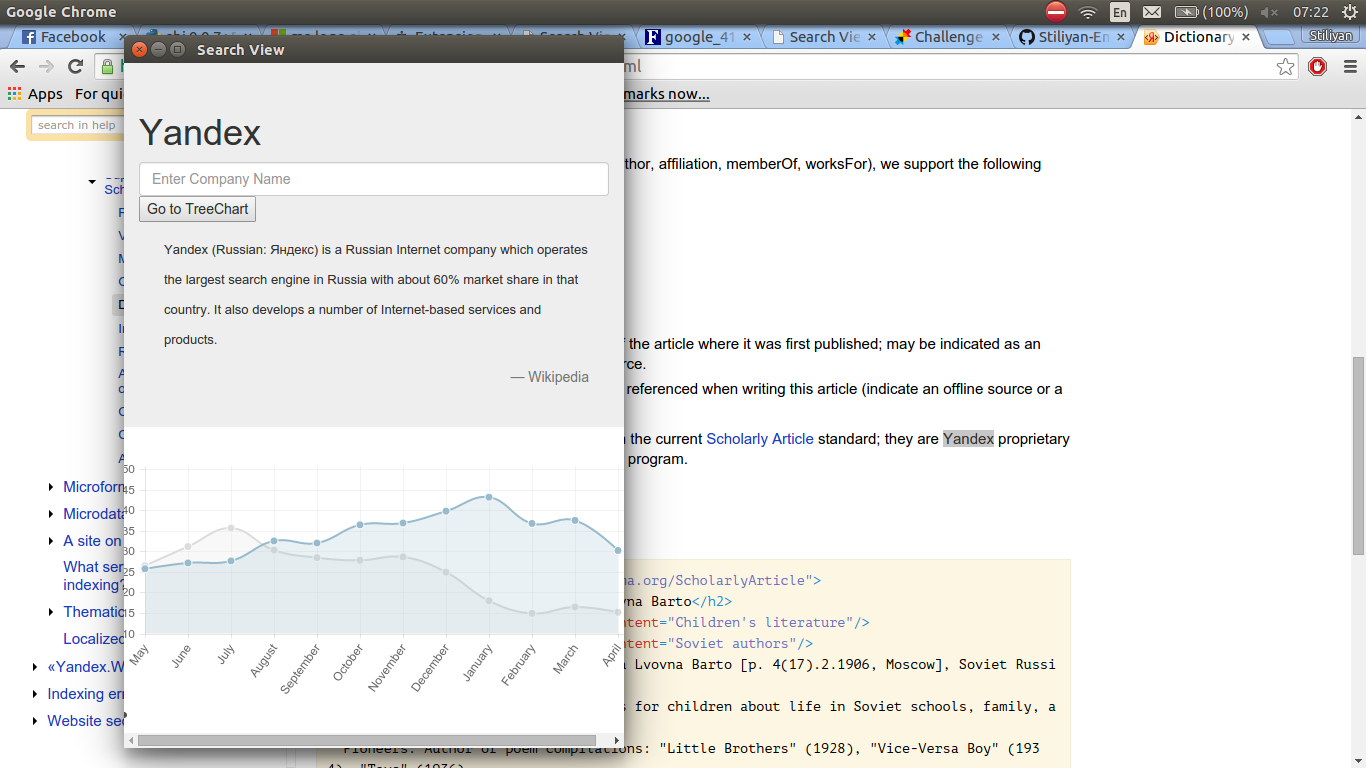Screen dimensions: 1366x768
Task: Expand the Website se tree item
Action: click(x=35, y=721)
